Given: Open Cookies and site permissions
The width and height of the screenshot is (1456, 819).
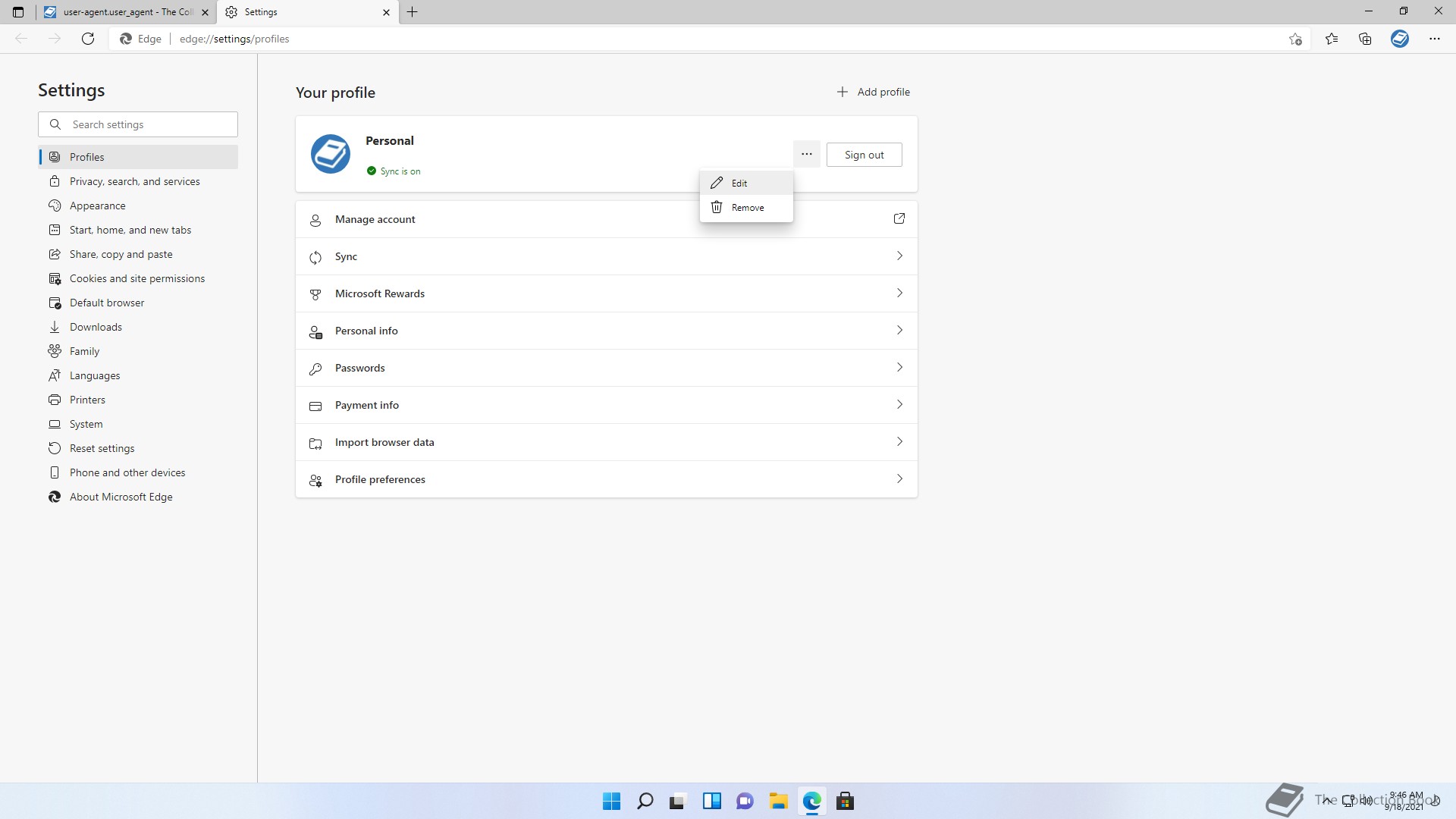Looking at the screenshot, I should click(138, 278).
